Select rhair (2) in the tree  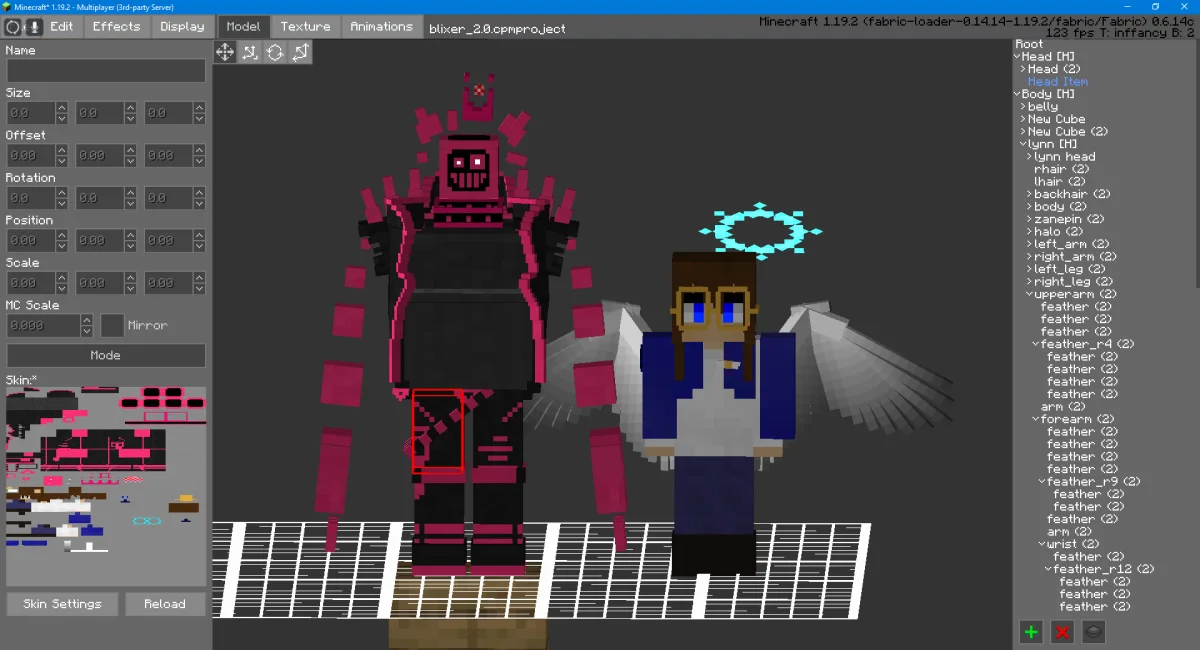coord(1061,169)
